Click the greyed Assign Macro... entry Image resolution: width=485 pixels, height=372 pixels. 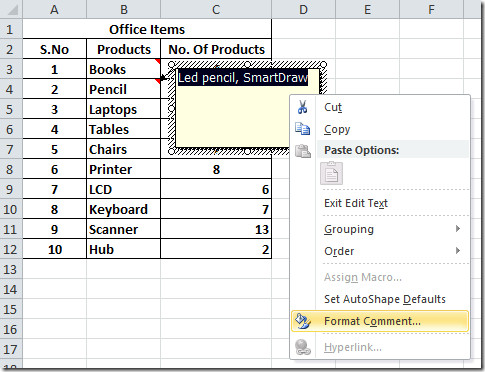(x=380, y=277)
